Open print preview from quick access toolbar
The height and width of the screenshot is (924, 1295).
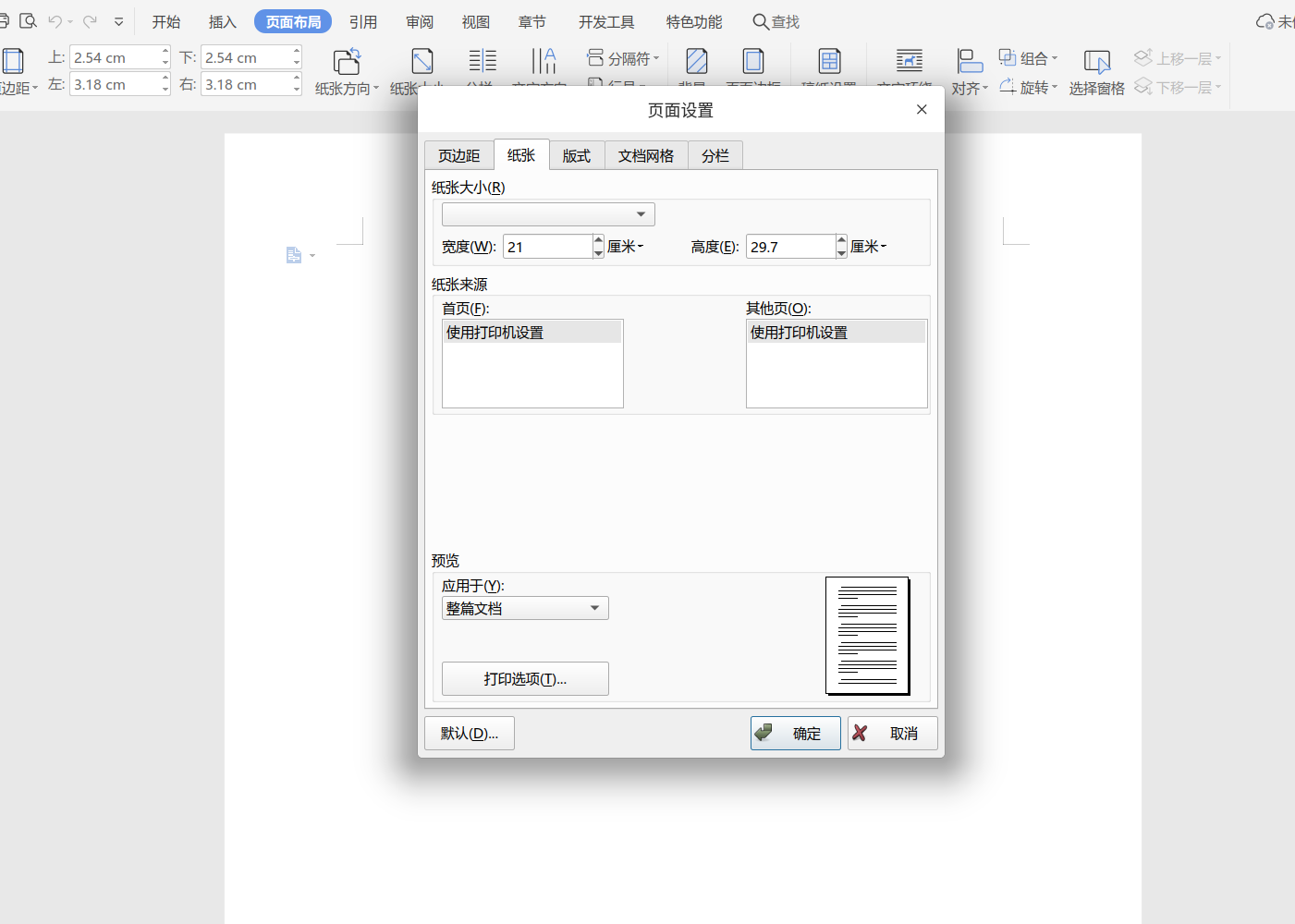(28, 21)
